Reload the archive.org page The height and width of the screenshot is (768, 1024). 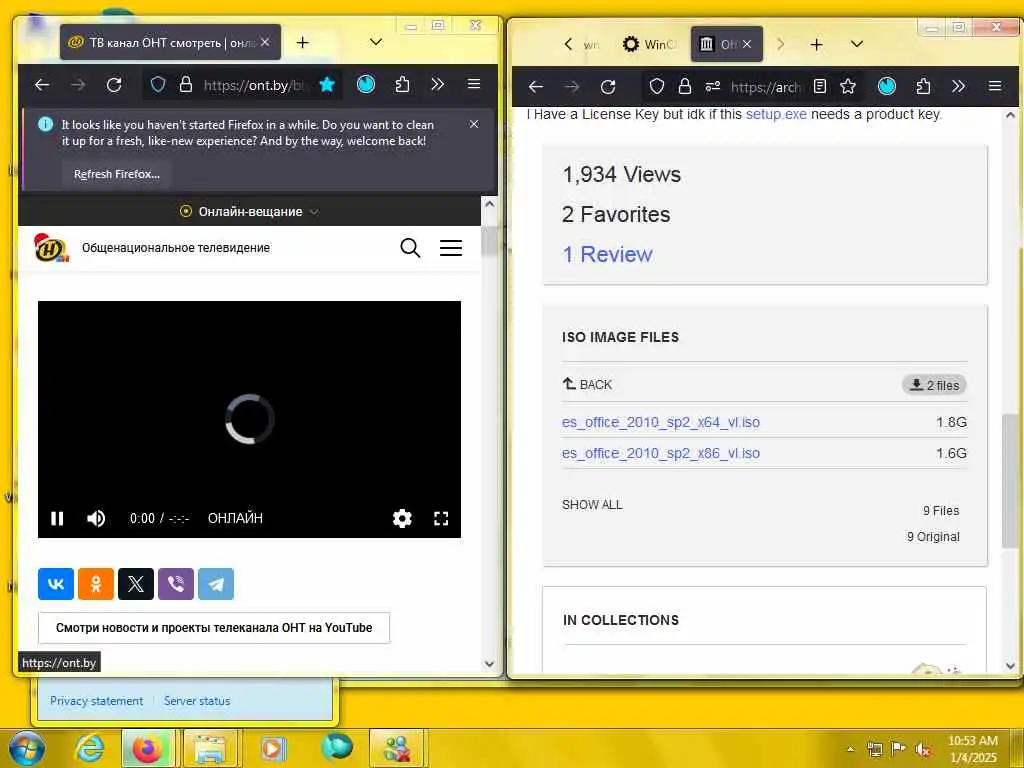point(608,86)
